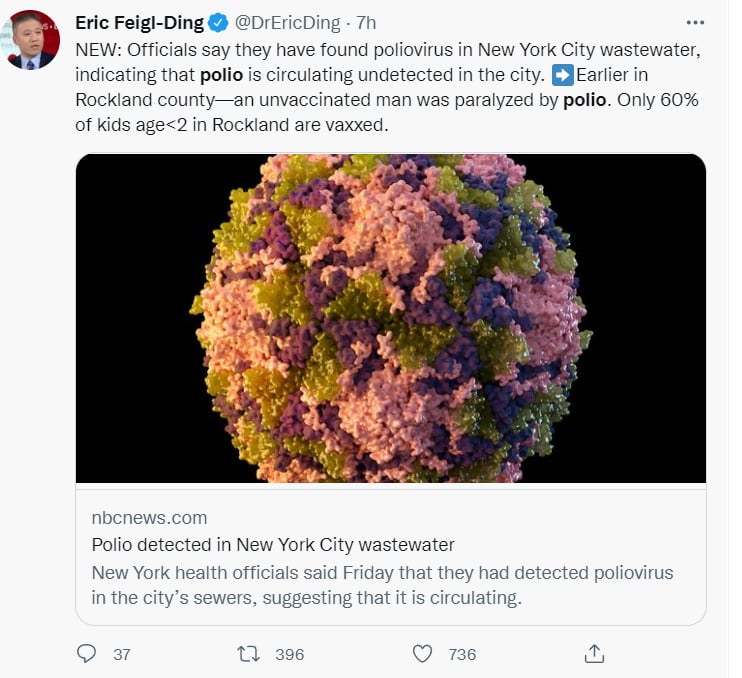
Task: Click the retweet arrows icon
Action: pyautogui.click(x=247, y=654)
